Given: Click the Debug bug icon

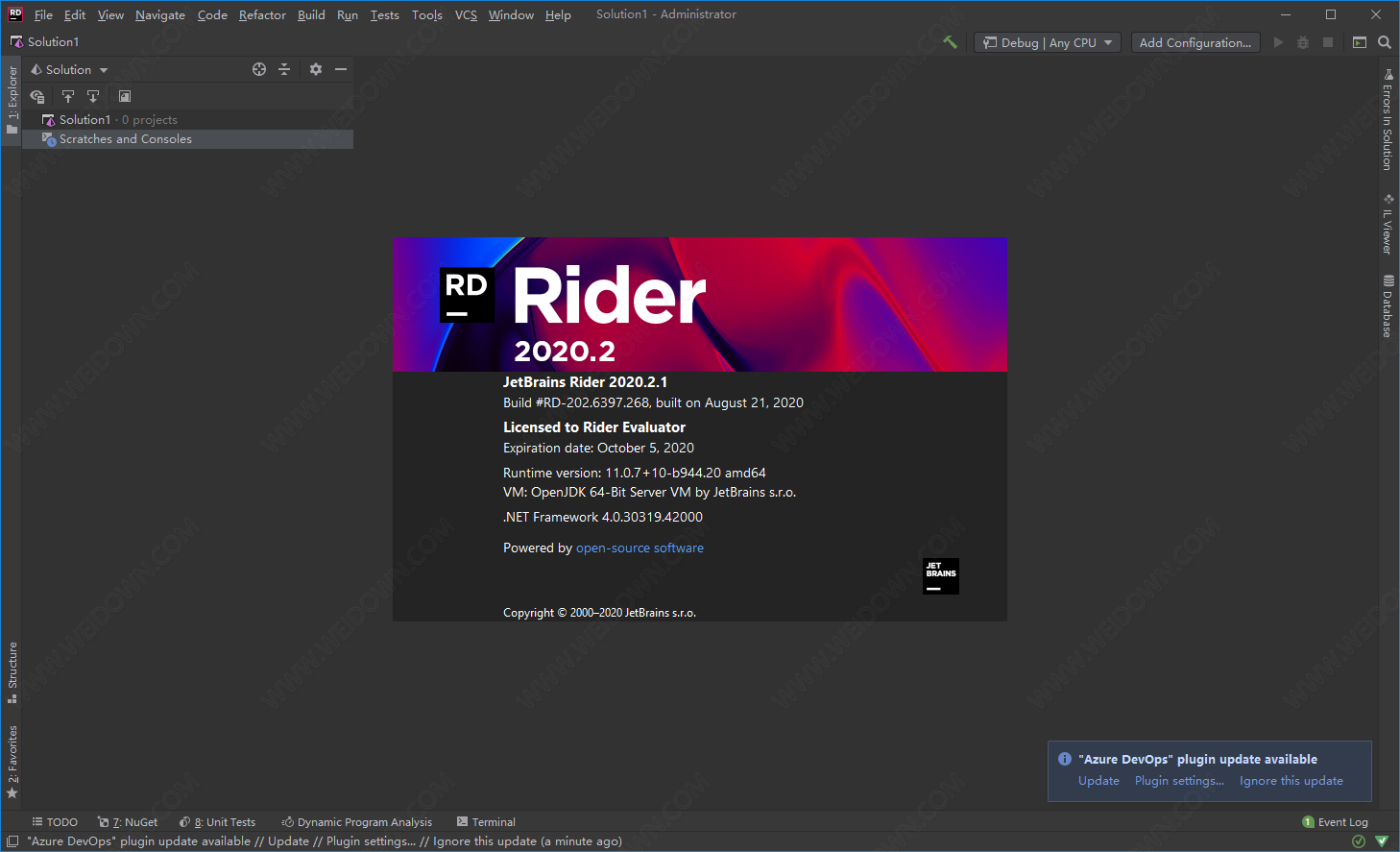Looking at the screenshot, I should tap(1303, 42).
